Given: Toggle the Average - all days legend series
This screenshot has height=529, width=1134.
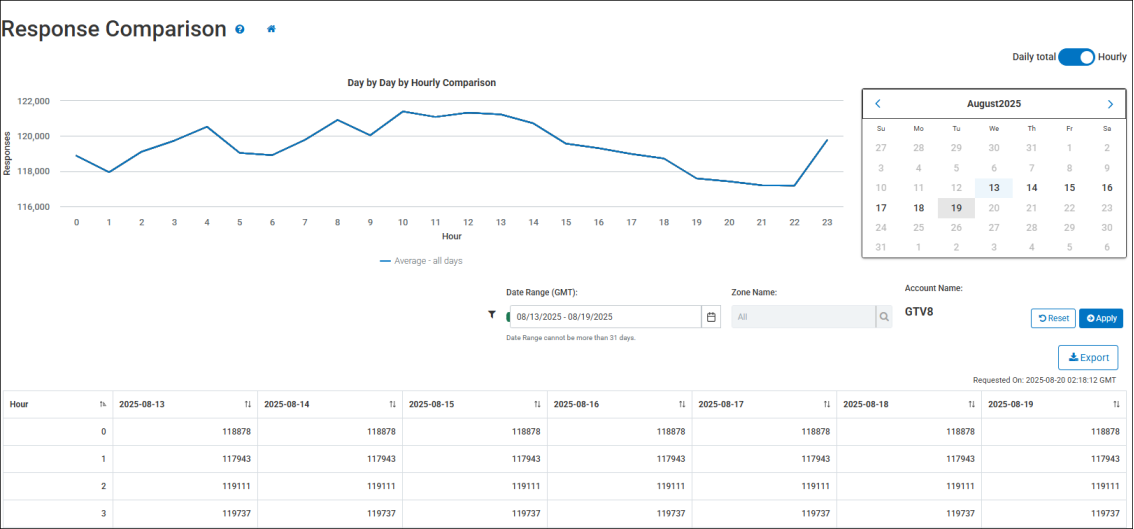Looking at the screenshot, I should [x=421, y=261].
